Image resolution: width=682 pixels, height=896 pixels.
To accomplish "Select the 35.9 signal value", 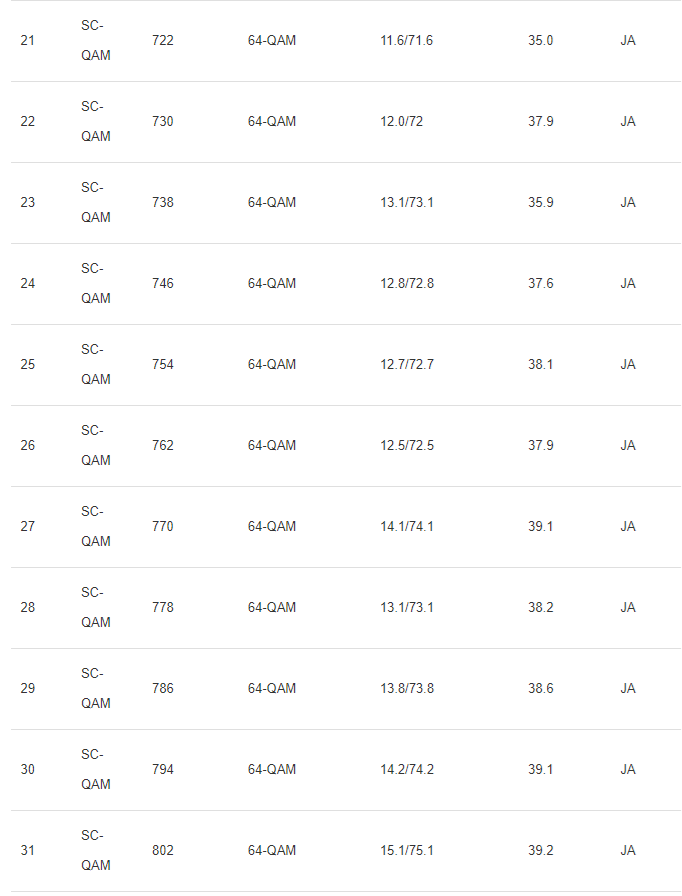I will coord(540,203).
